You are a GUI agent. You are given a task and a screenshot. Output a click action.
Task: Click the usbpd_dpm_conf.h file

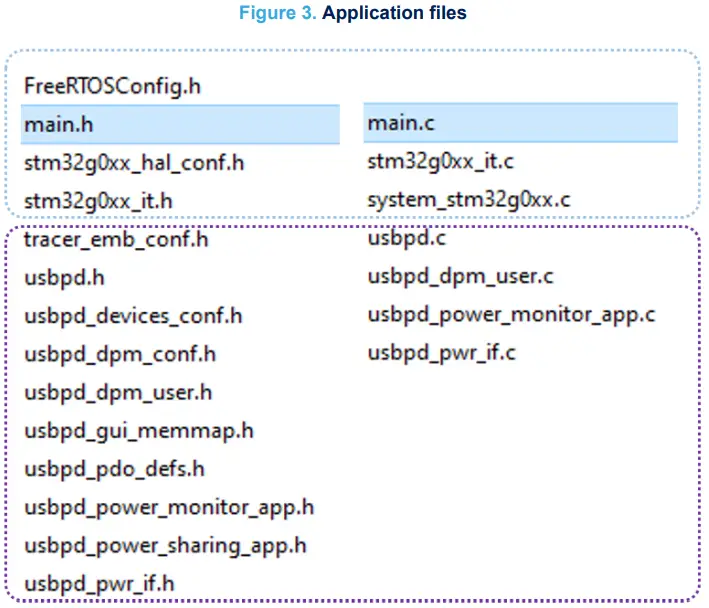(120, 354)
